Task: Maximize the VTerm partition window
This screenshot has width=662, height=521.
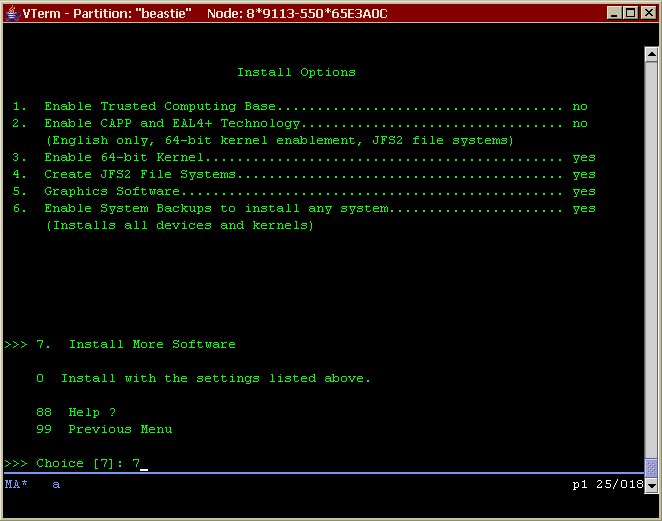Action: [628, 13]
